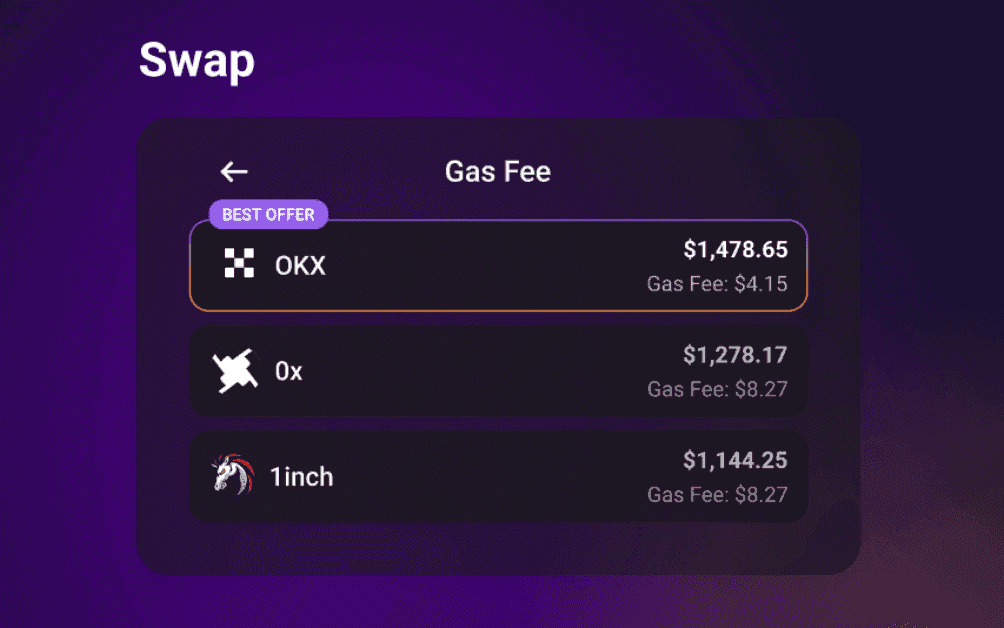Screen dimensions: 1004x628
Task: Click the $1,478.65 amount
Action: click(x=735, y=250)
